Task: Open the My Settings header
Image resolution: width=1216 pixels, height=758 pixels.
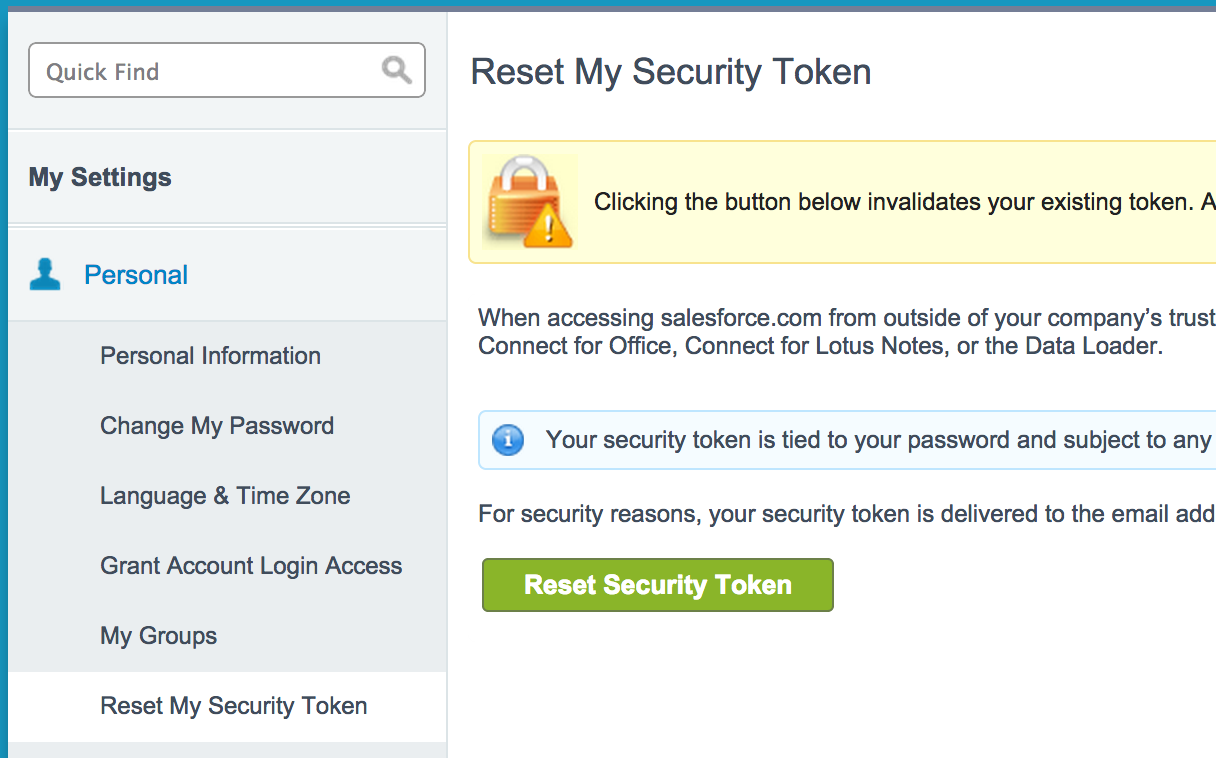Action: [x=100, y=177]
